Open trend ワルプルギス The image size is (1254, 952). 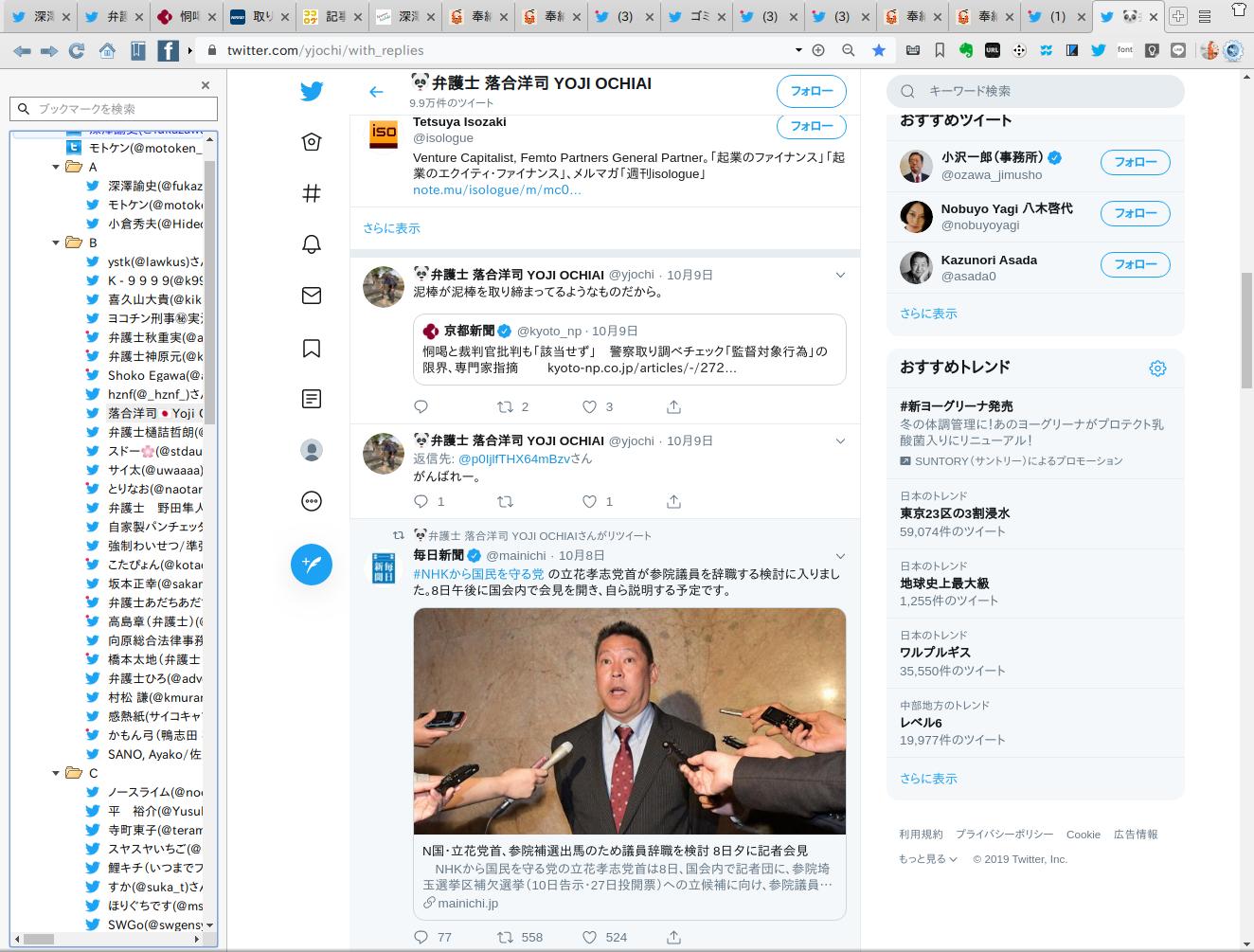(x=935, y=653)
